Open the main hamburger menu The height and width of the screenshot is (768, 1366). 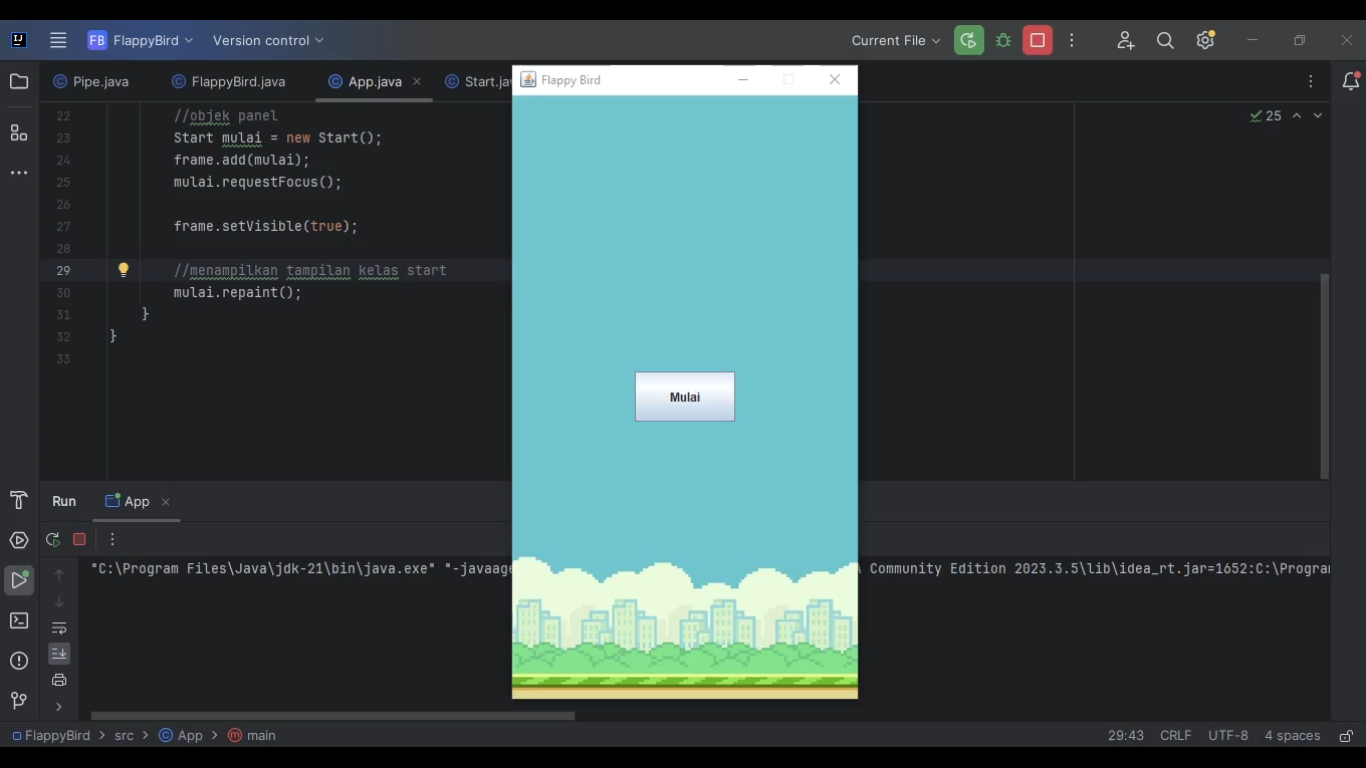tap(58, 40)
